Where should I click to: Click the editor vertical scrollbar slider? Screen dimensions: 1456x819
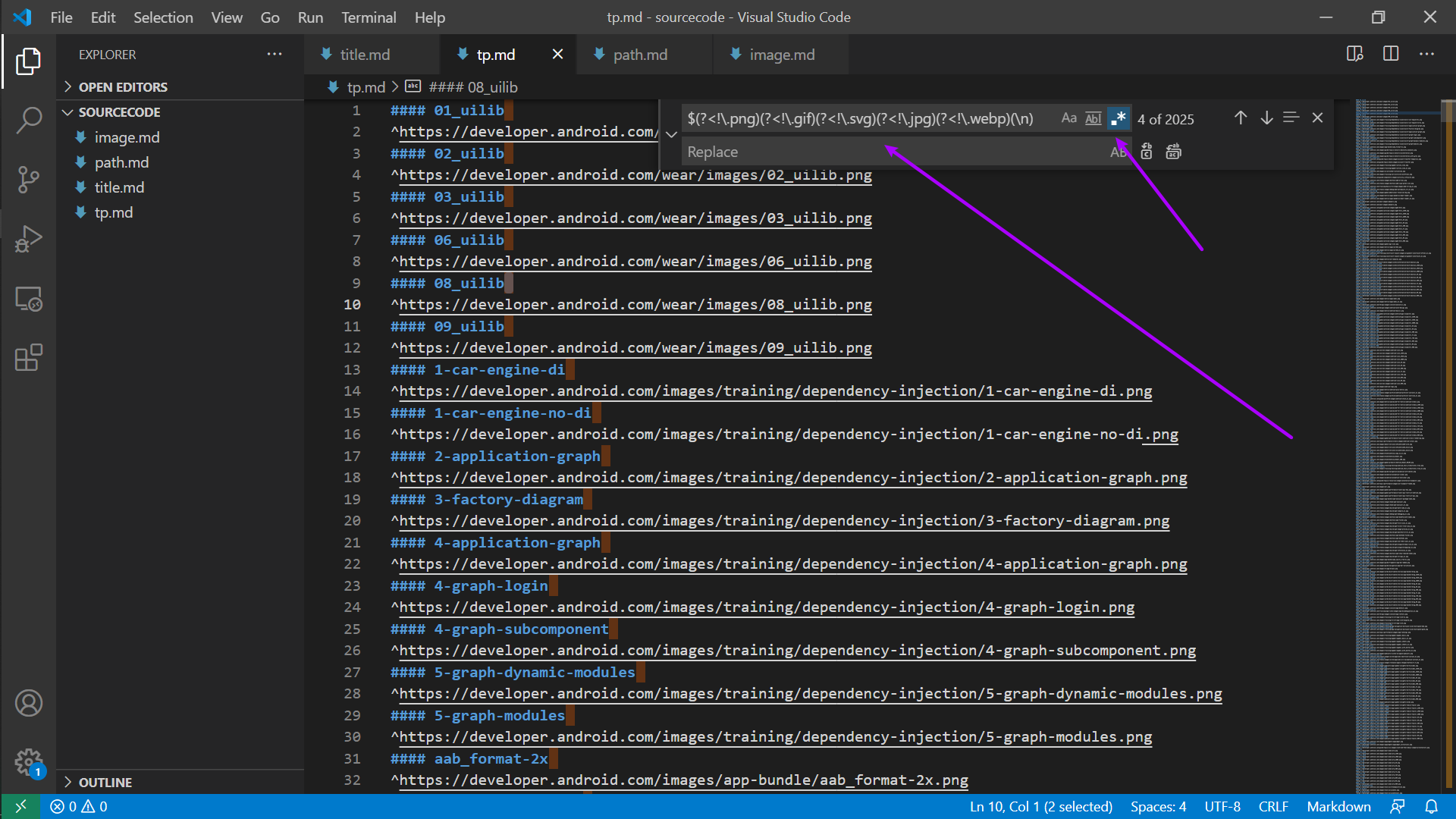tap(1448, 111)
